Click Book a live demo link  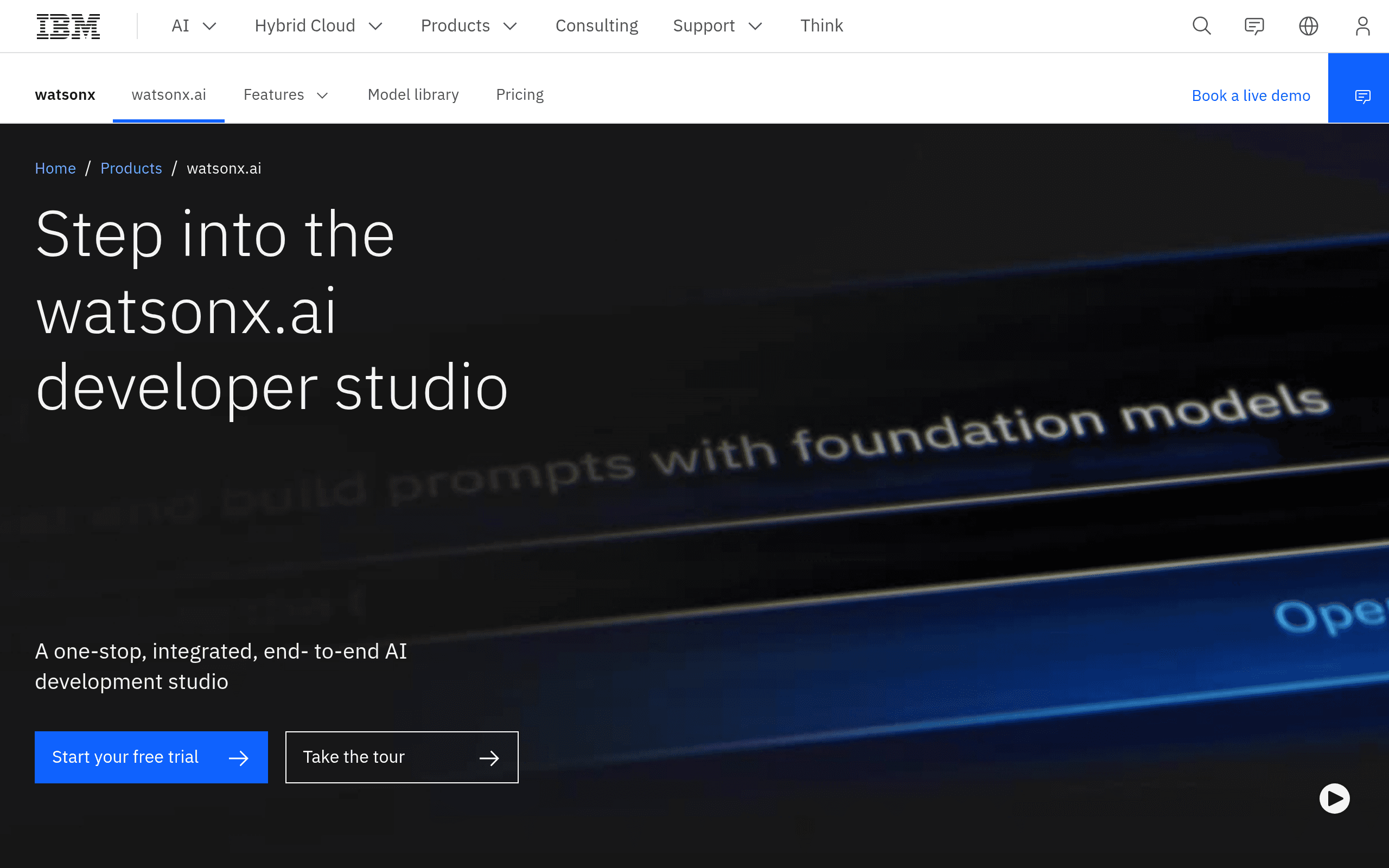pyautogui.click(x=1251, y=96)
